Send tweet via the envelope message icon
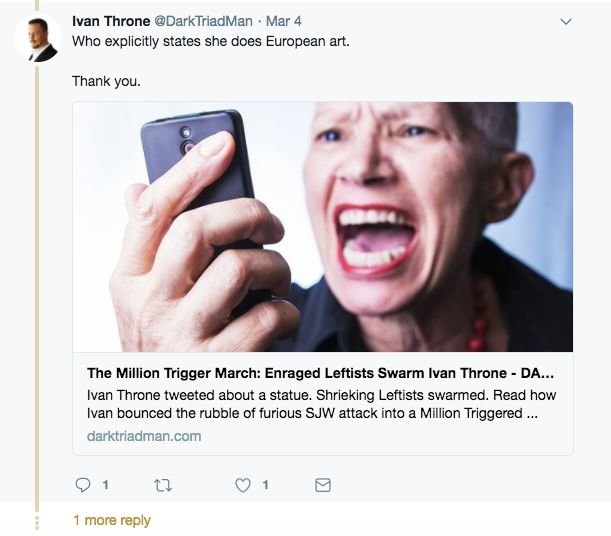The height and width of the screenshot is (536, 611). [x=323, y=485]
